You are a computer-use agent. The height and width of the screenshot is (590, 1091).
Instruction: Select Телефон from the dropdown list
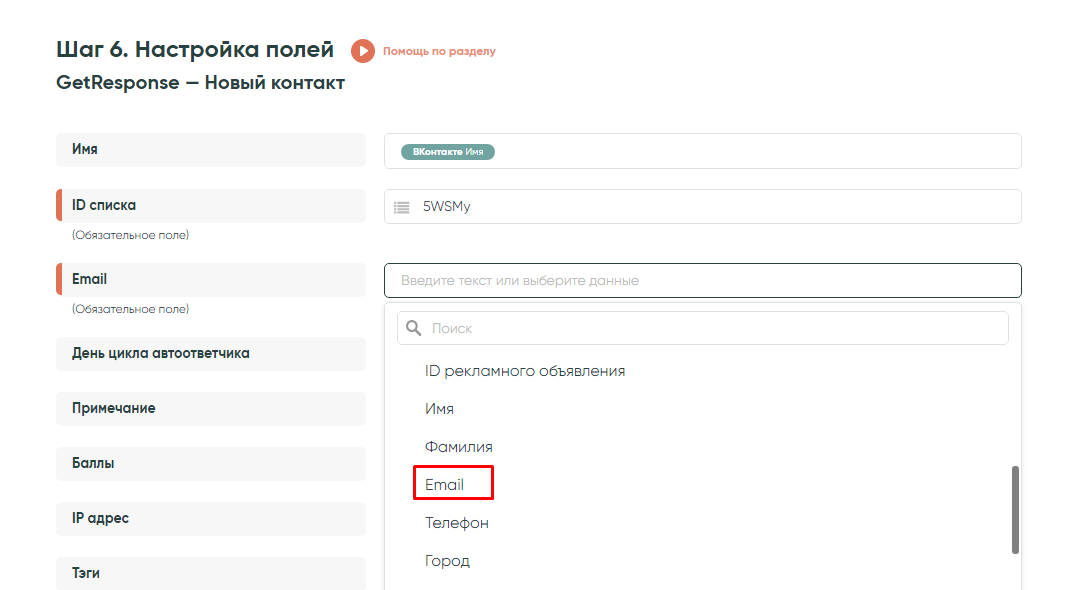point(457,523)
